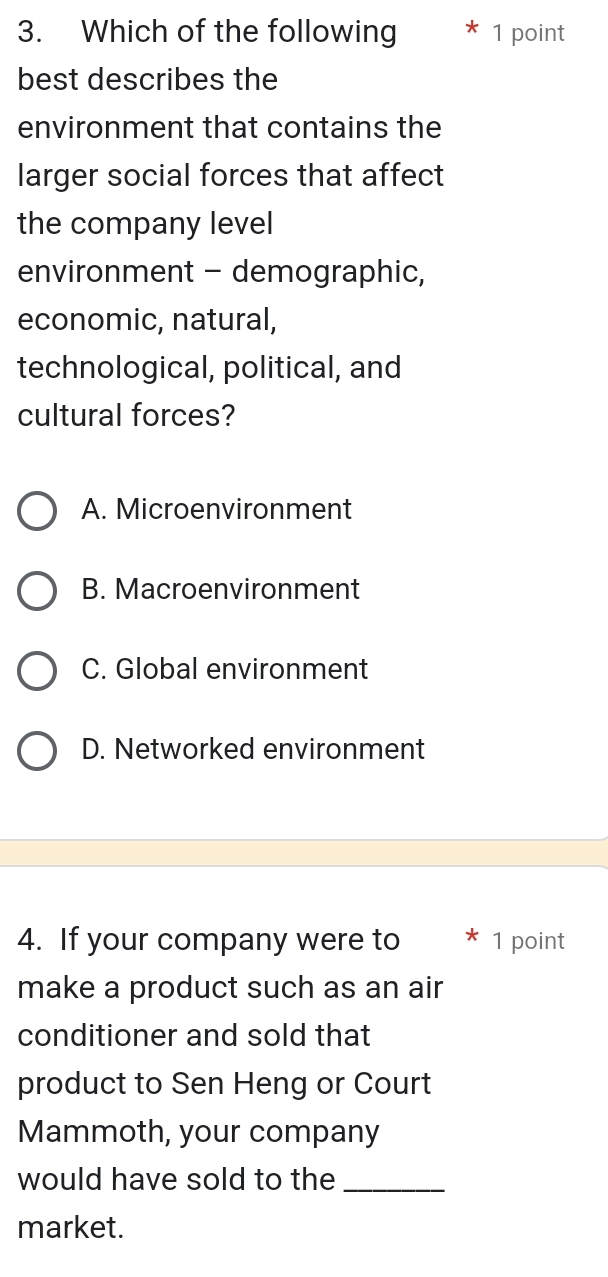Click the answer option labeled C. Global environment

[224, 670]
